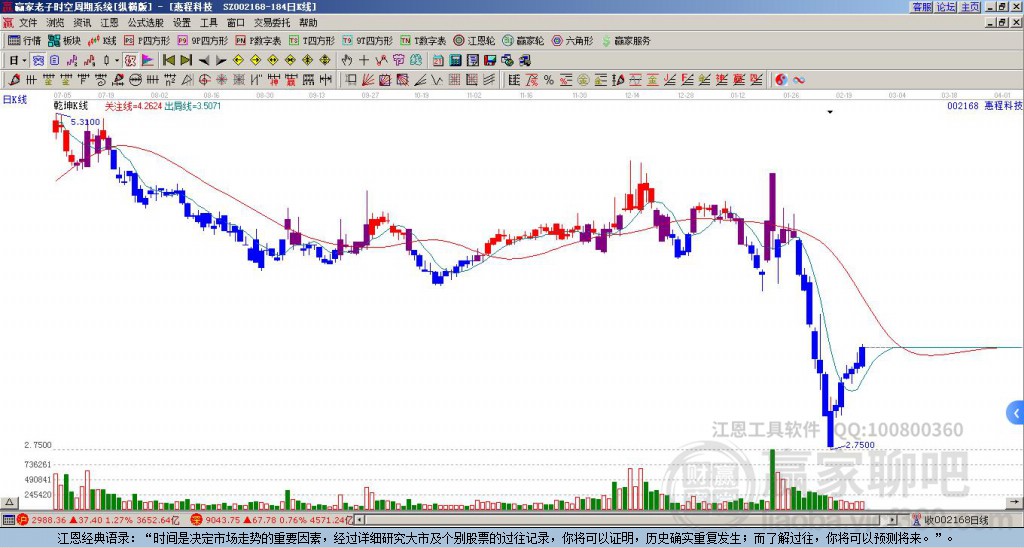Switch to K线 candlestick chart

pos(102,40)
